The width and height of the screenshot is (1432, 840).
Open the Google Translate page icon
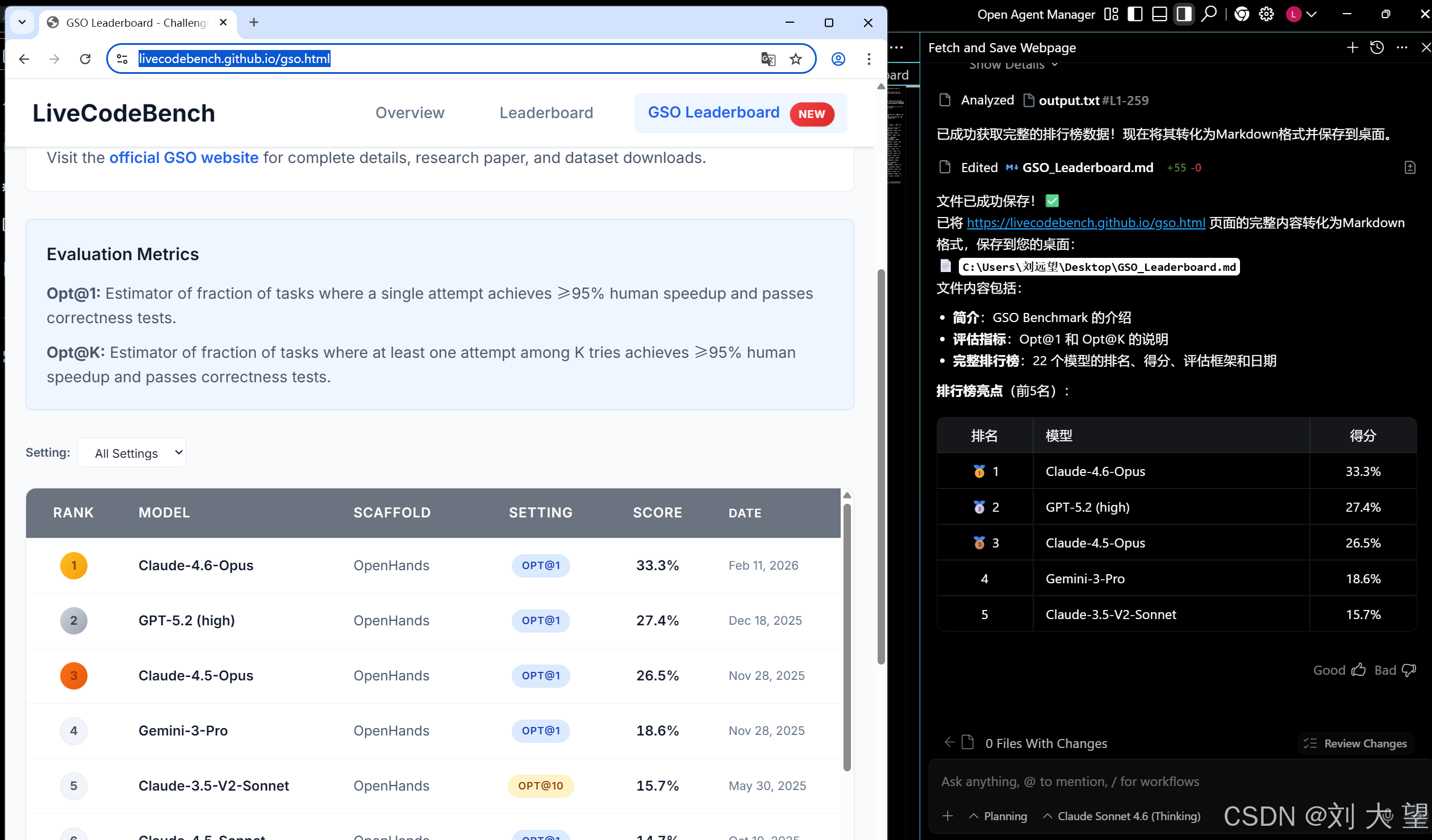tap(768, 59)
